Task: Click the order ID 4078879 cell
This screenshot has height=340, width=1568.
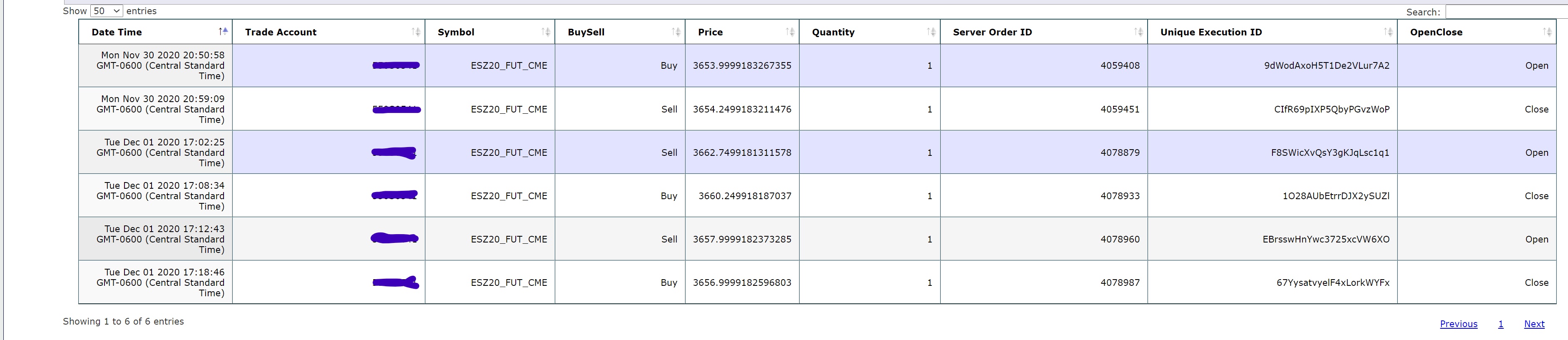Action: coord(1119,152)
